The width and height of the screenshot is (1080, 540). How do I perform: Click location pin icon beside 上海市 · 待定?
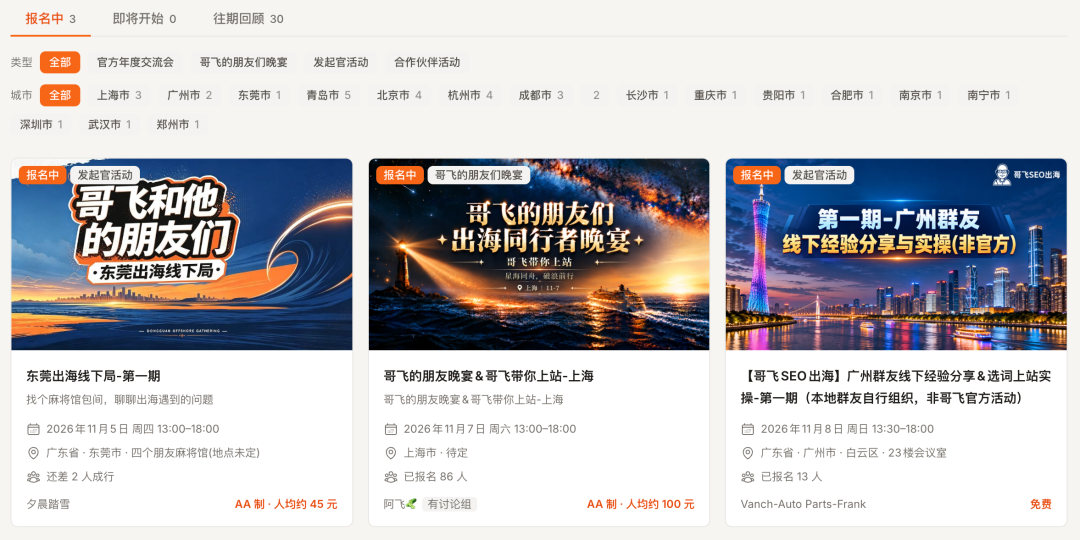click(x=391, y=453)
